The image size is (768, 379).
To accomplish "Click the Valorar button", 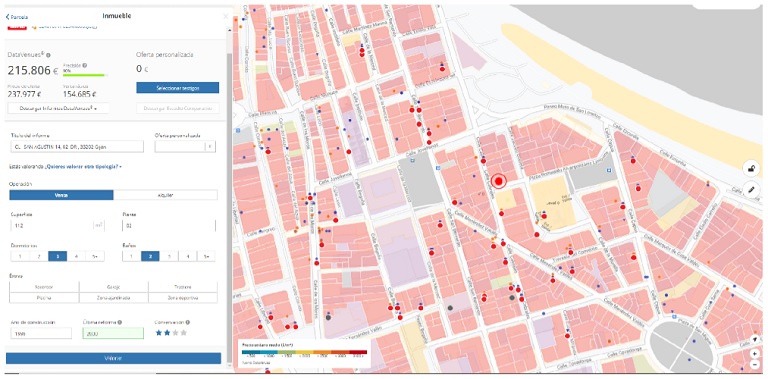I will point(113,358).
